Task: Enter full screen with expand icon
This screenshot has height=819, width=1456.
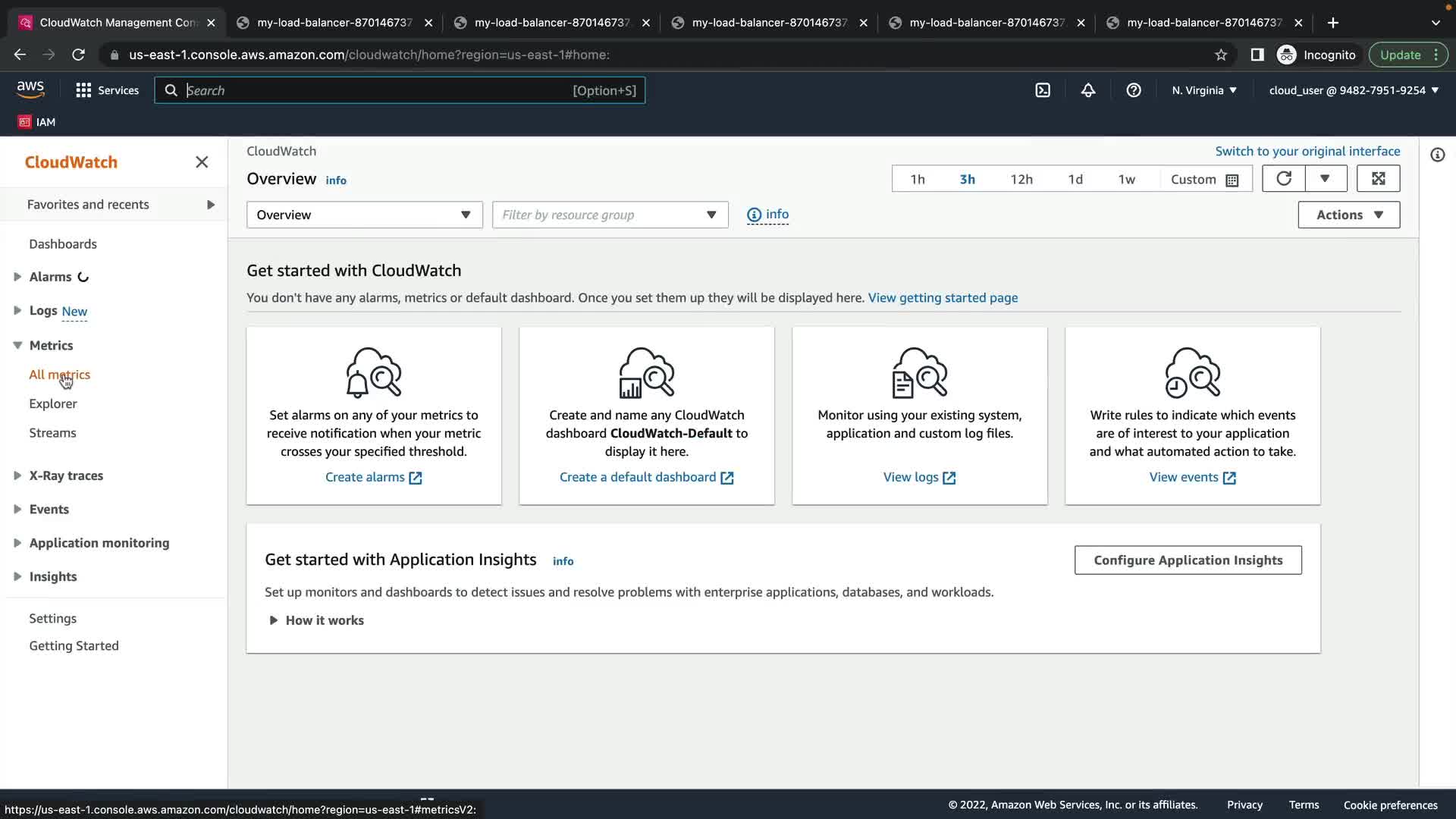Action: tap(1378, 179)
